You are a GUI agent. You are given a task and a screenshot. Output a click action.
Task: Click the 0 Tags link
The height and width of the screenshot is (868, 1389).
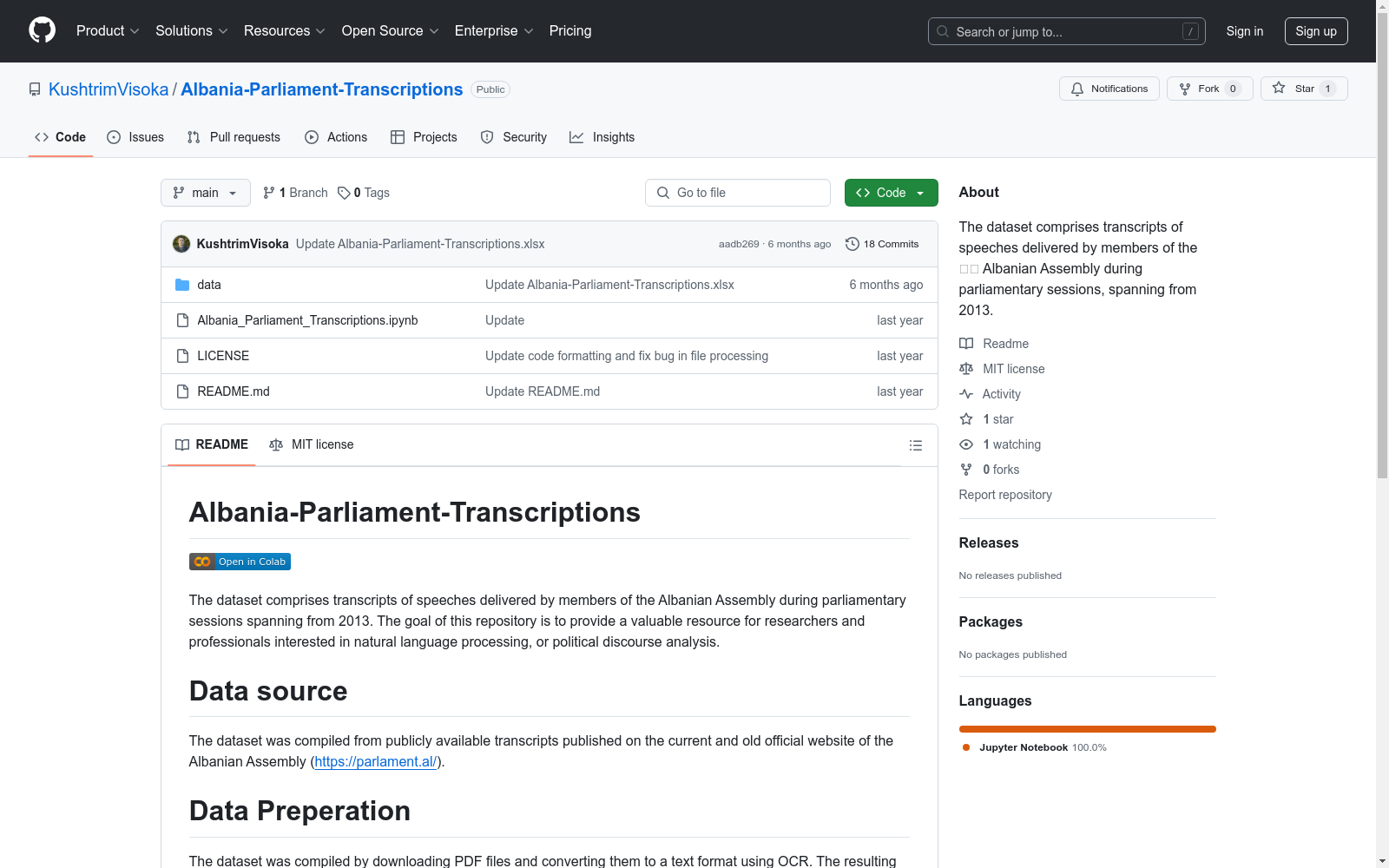pos(364,193)
